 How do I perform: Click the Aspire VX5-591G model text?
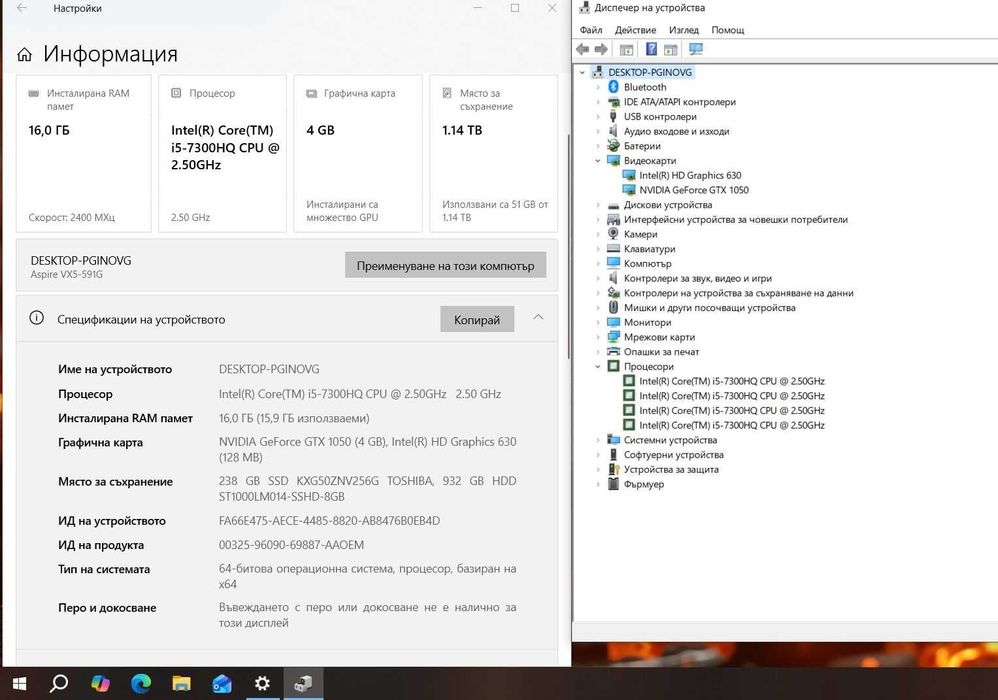(x=66, y=274)
